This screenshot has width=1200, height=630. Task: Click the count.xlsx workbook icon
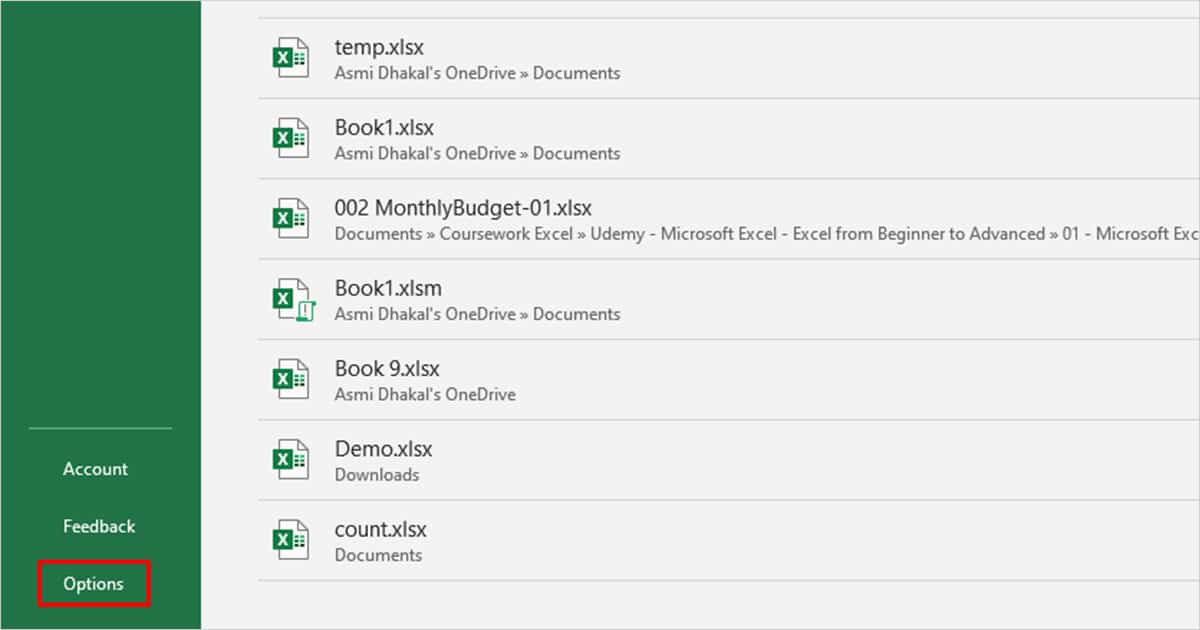tap(290, 540)
